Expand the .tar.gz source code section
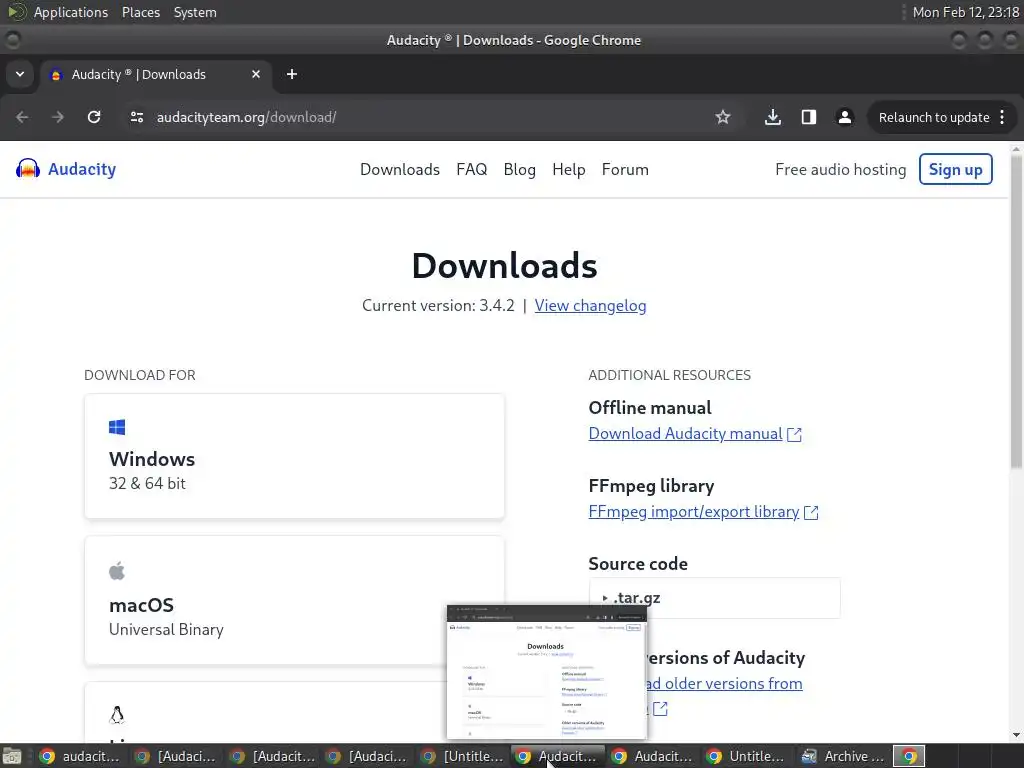 pos(714,598)
